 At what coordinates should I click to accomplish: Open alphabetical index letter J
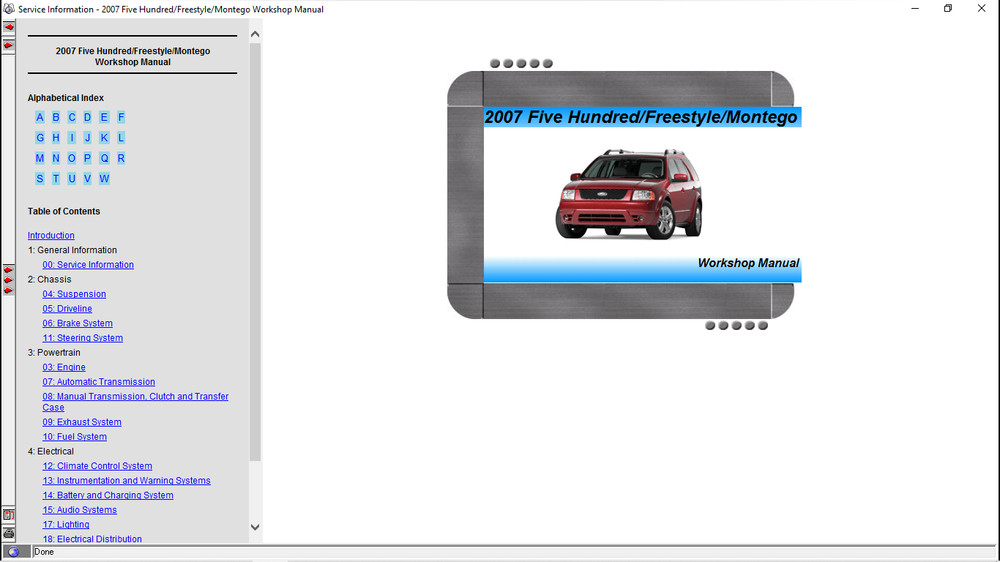(87, 138)
